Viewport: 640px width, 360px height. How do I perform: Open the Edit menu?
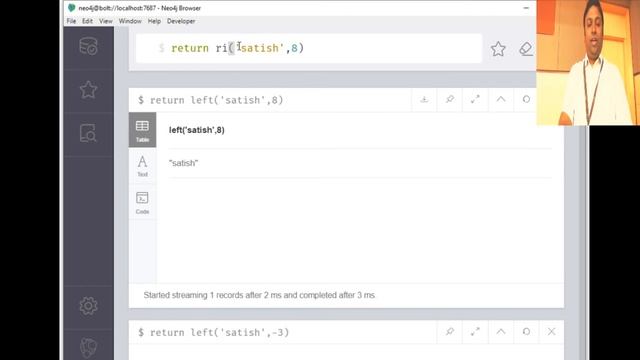click(x=87, y=21)
